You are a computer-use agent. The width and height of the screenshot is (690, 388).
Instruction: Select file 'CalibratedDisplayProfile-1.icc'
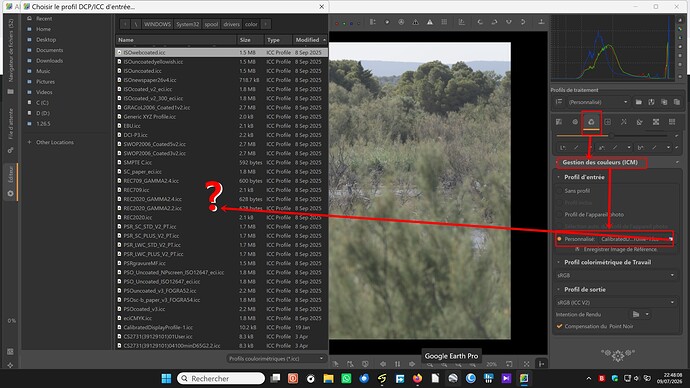pyautogui.click(x=221, y=327)
